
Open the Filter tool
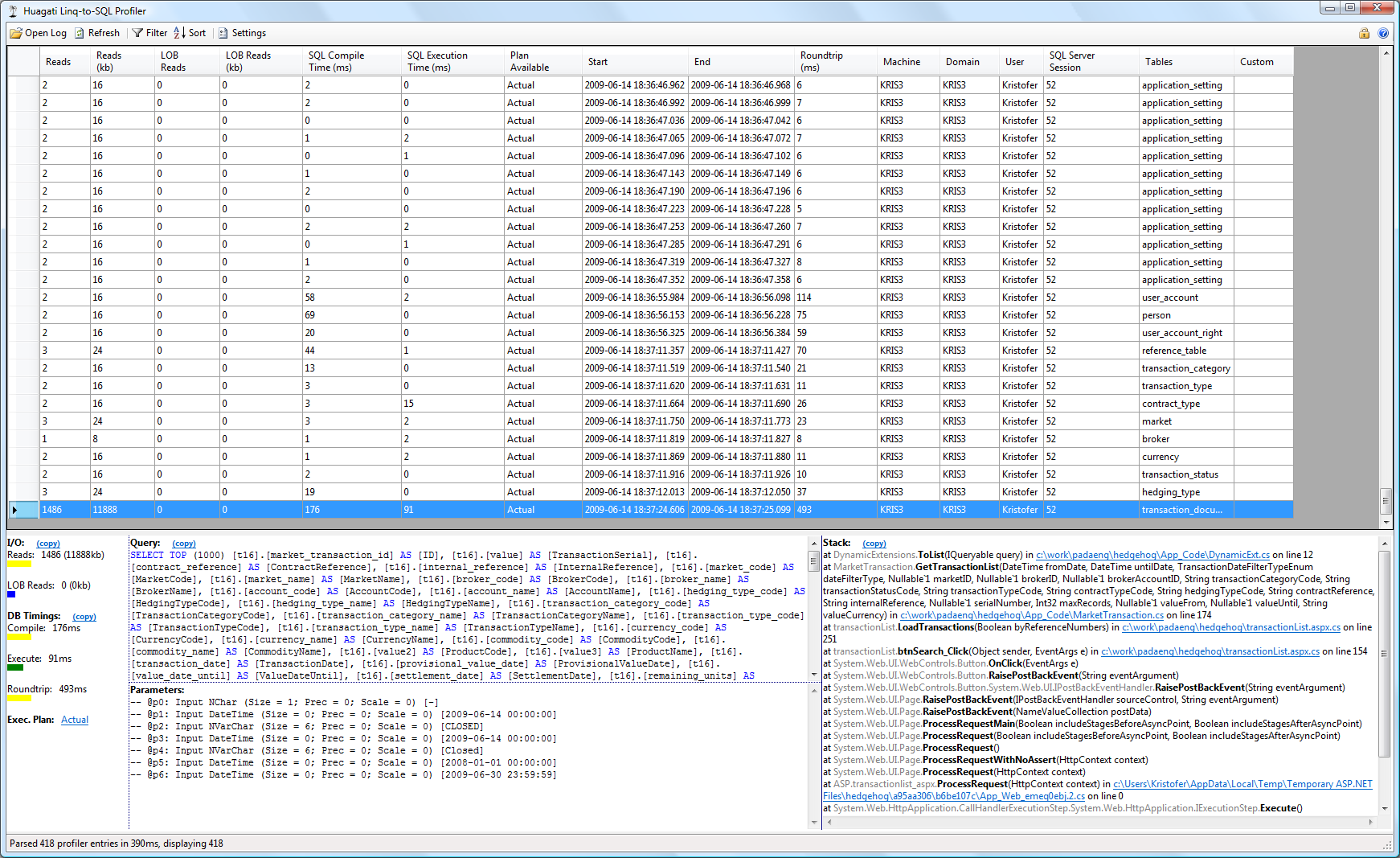149,33
